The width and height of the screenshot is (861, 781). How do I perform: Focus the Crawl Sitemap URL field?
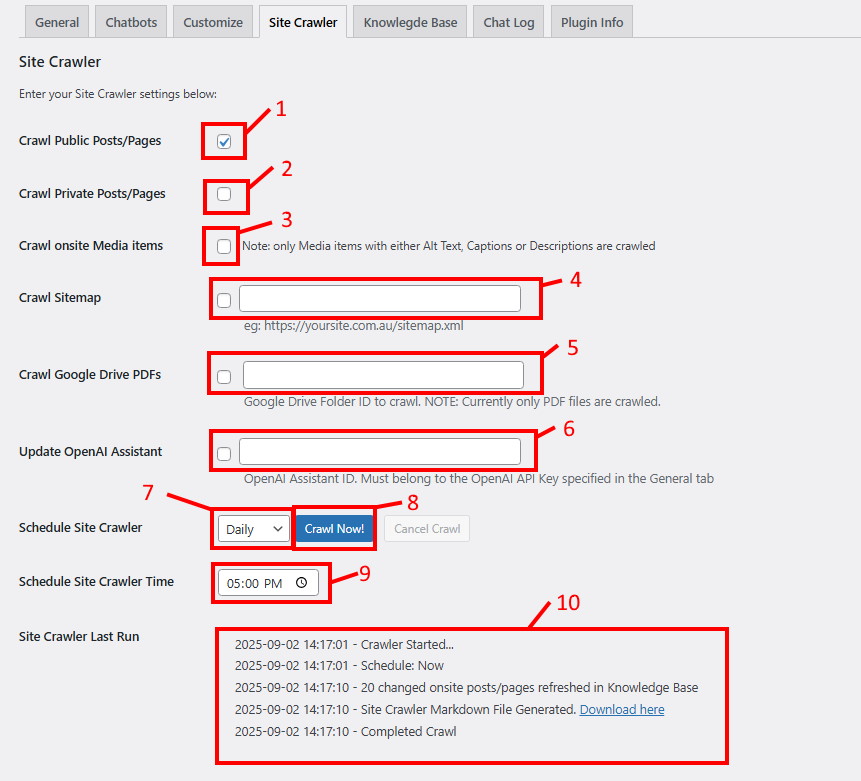coord(380,299)
